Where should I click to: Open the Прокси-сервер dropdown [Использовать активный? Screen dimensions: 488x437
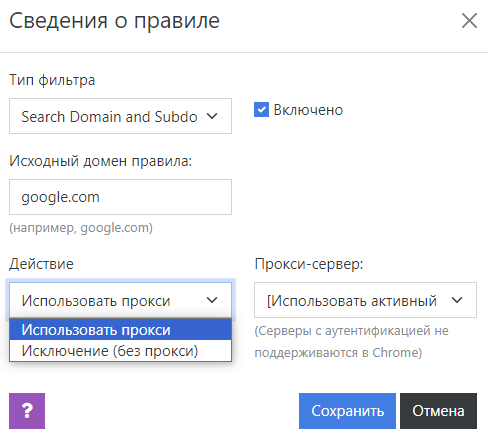[365, 300]
